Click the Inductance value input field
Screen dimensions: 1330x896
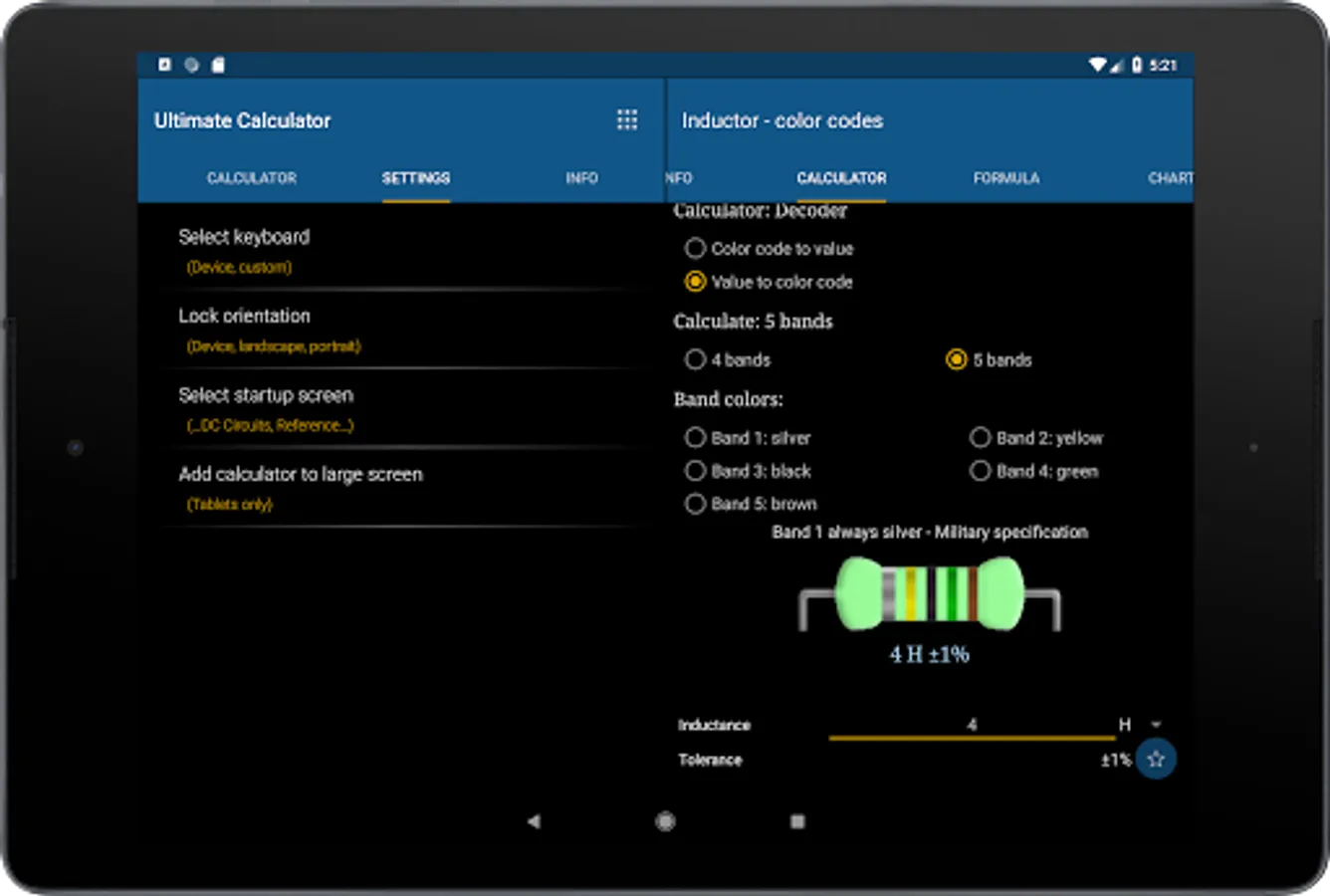coord(972,726)
